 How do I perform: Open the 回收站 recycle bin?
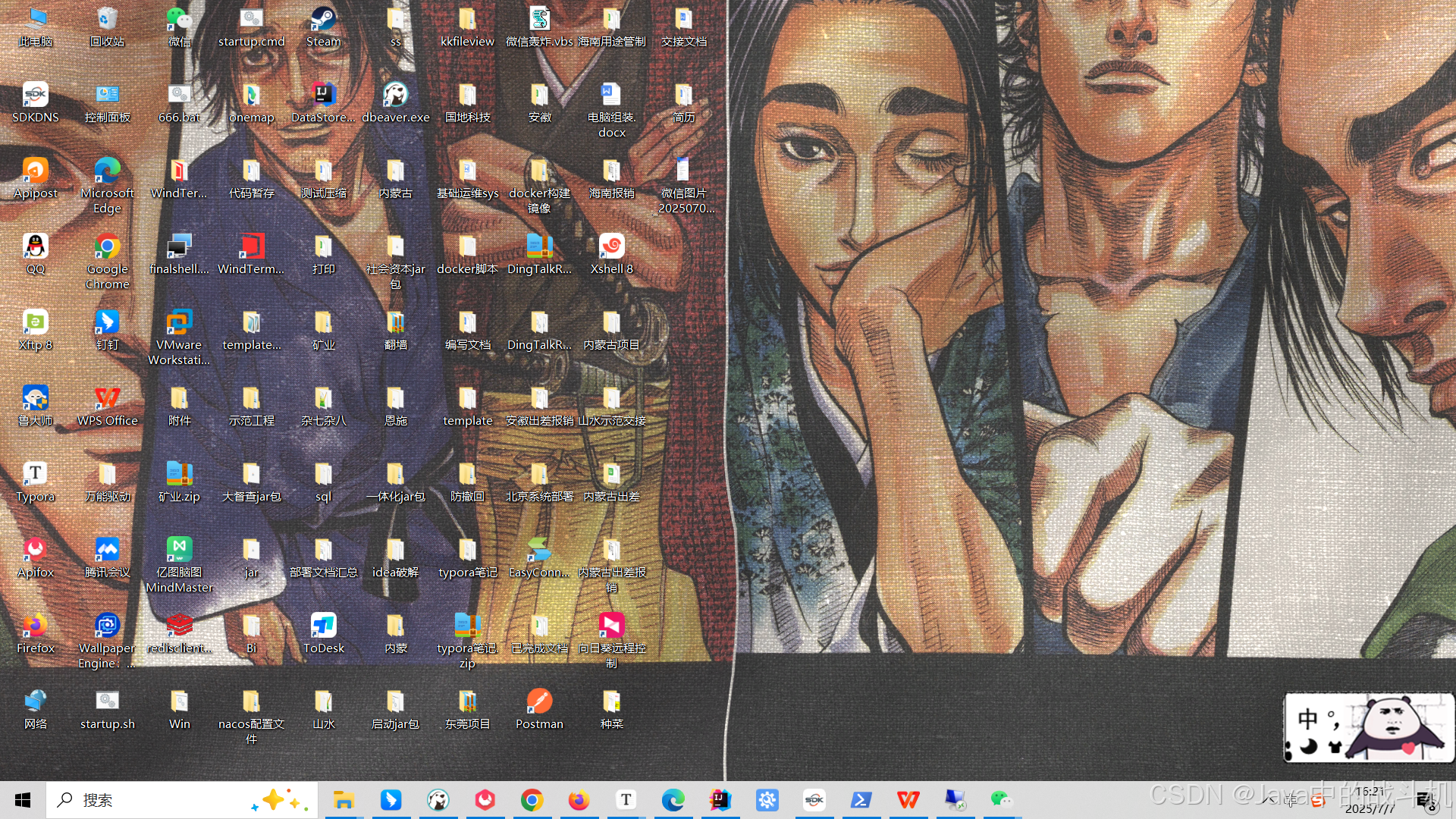(x=107, y=20)
